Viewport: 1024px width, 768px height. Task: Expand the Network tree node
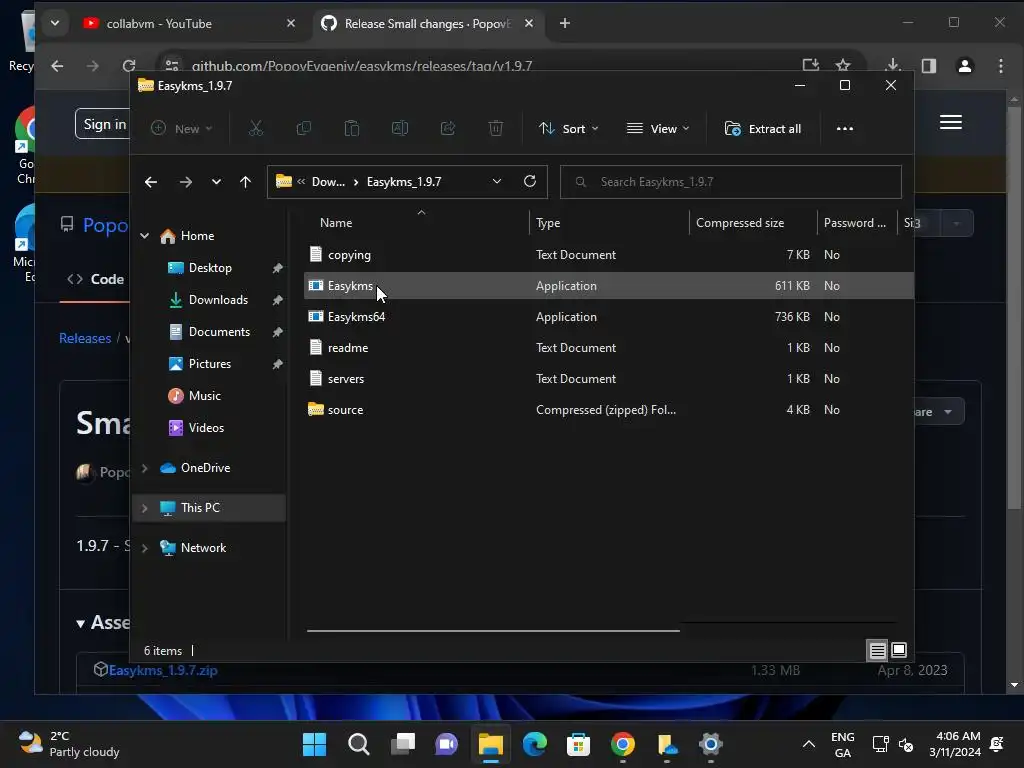144,548
